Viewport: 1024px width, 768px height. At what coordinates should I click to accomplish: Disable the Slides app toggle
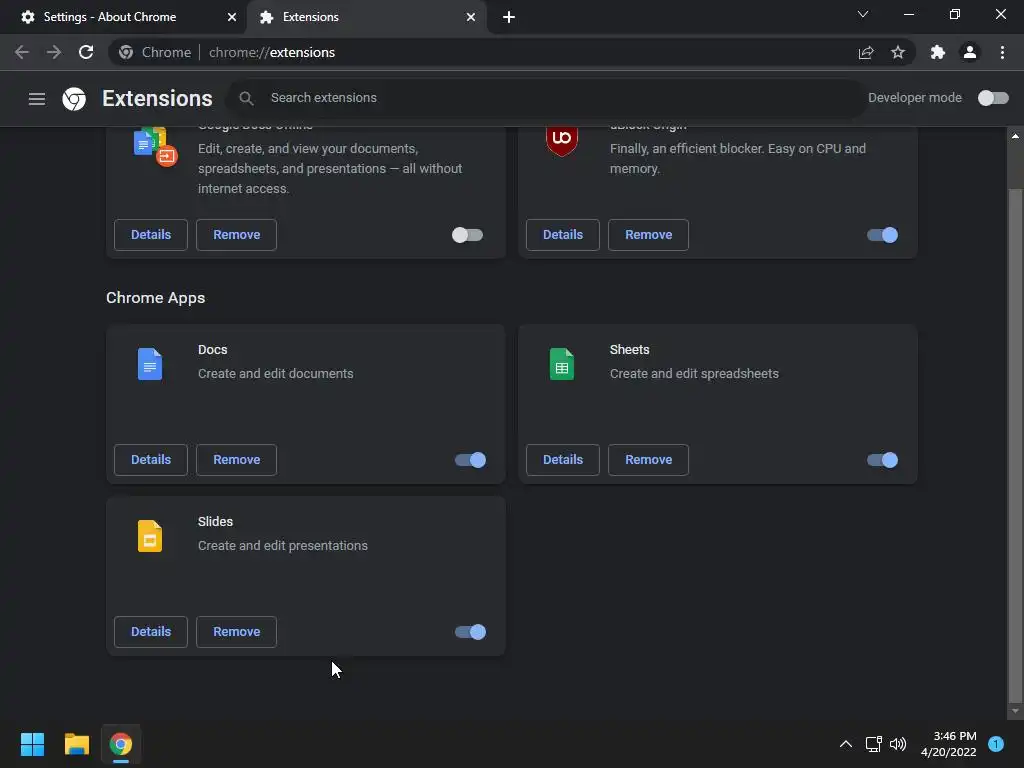click(470, 632)
